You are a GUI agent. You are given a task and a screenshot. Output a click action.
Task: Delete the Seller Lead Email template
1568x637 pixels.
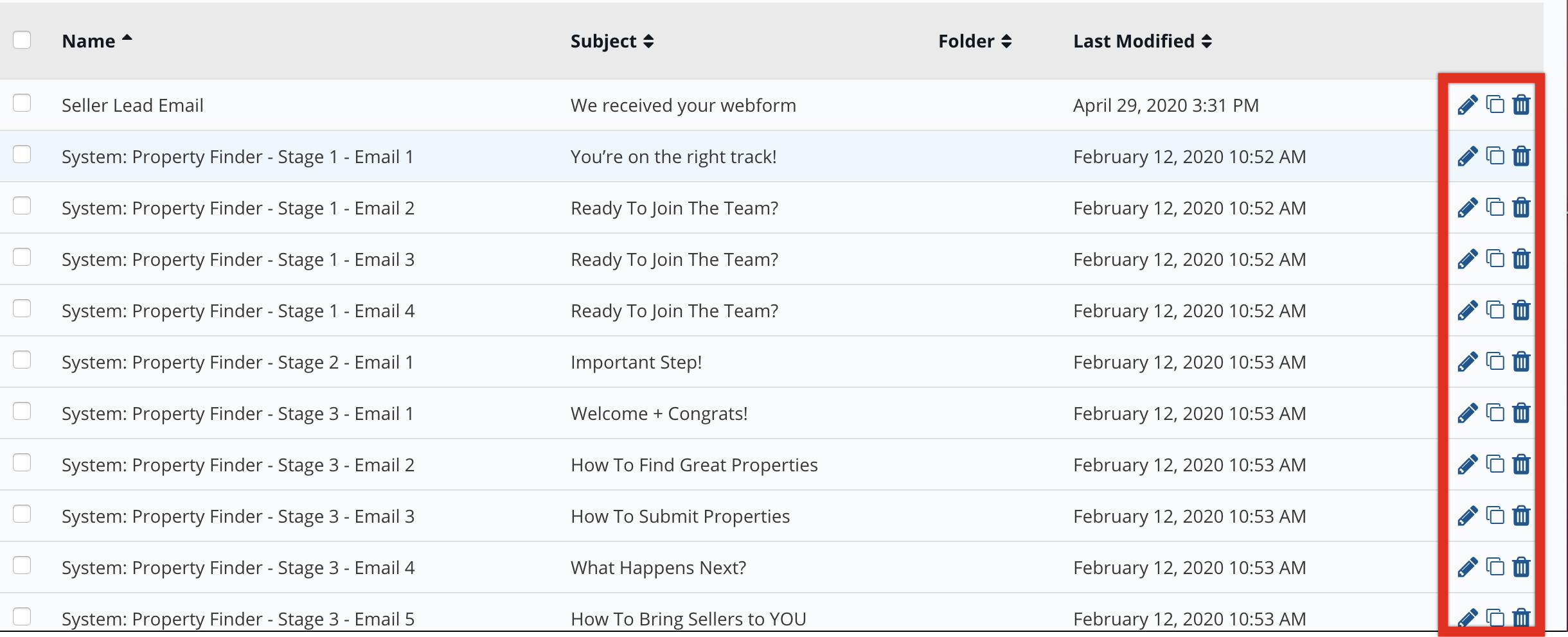tap(1521, 104)
